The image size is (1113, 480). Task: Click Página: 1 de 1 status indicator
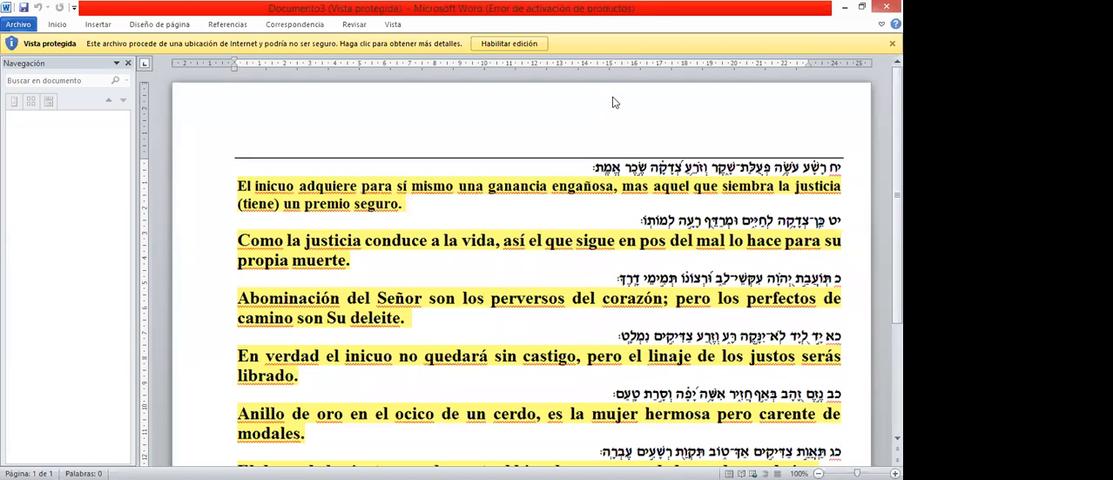[x=30, y=473]
